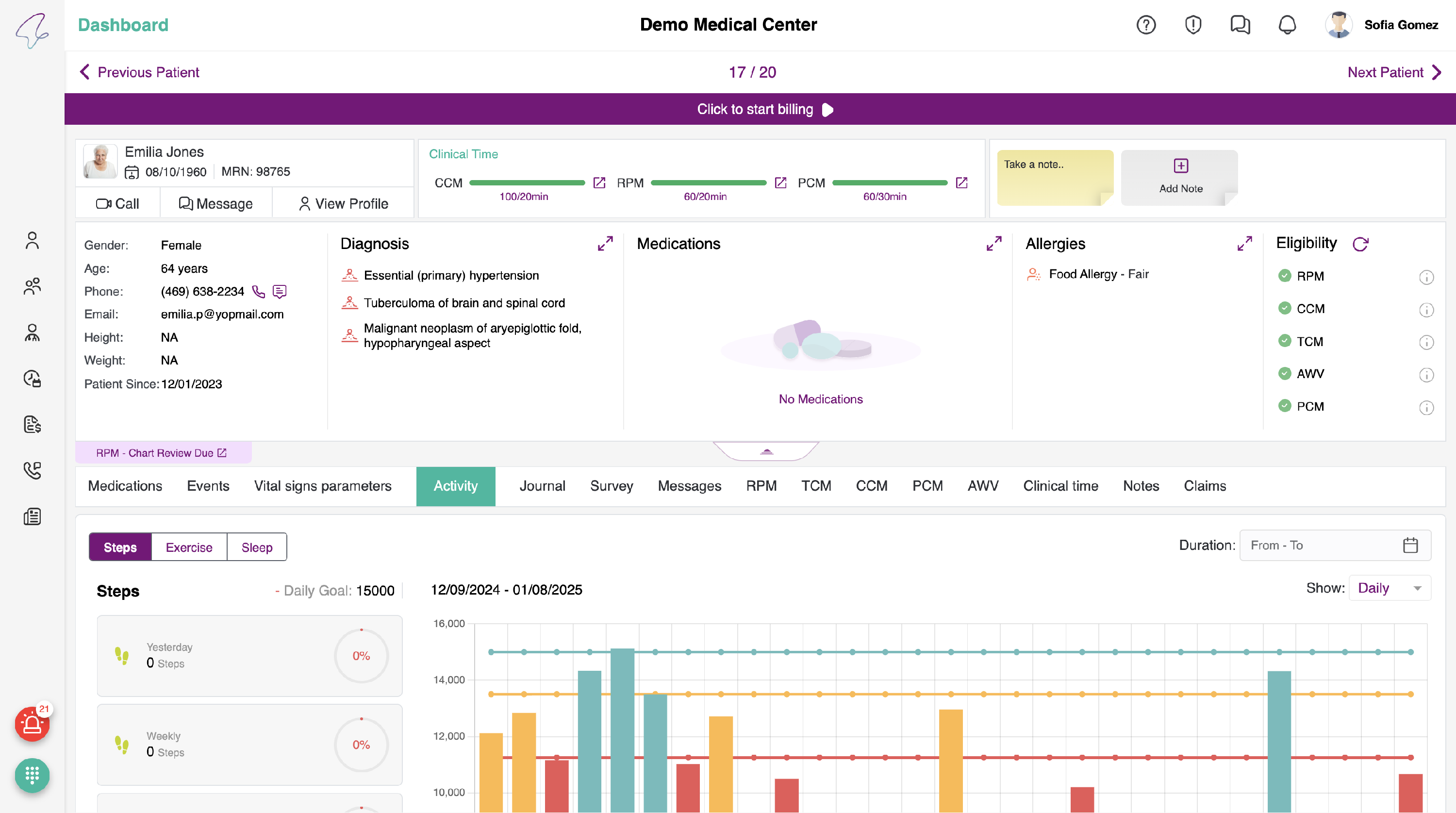Switch to the Journal tab
The height and width of the screenshot is (813, 1456).
click(x=542, y=486)
